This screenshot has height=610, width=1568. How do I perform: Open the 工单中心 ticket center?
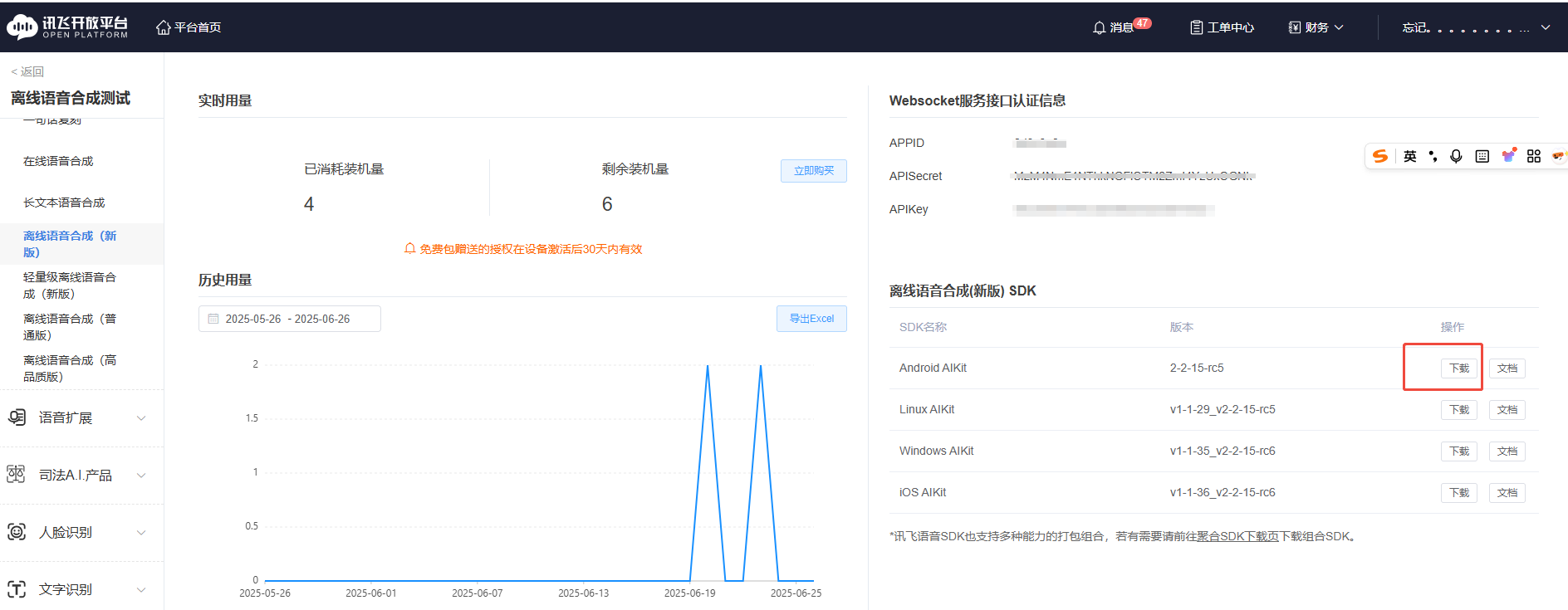pos(1222,27)
